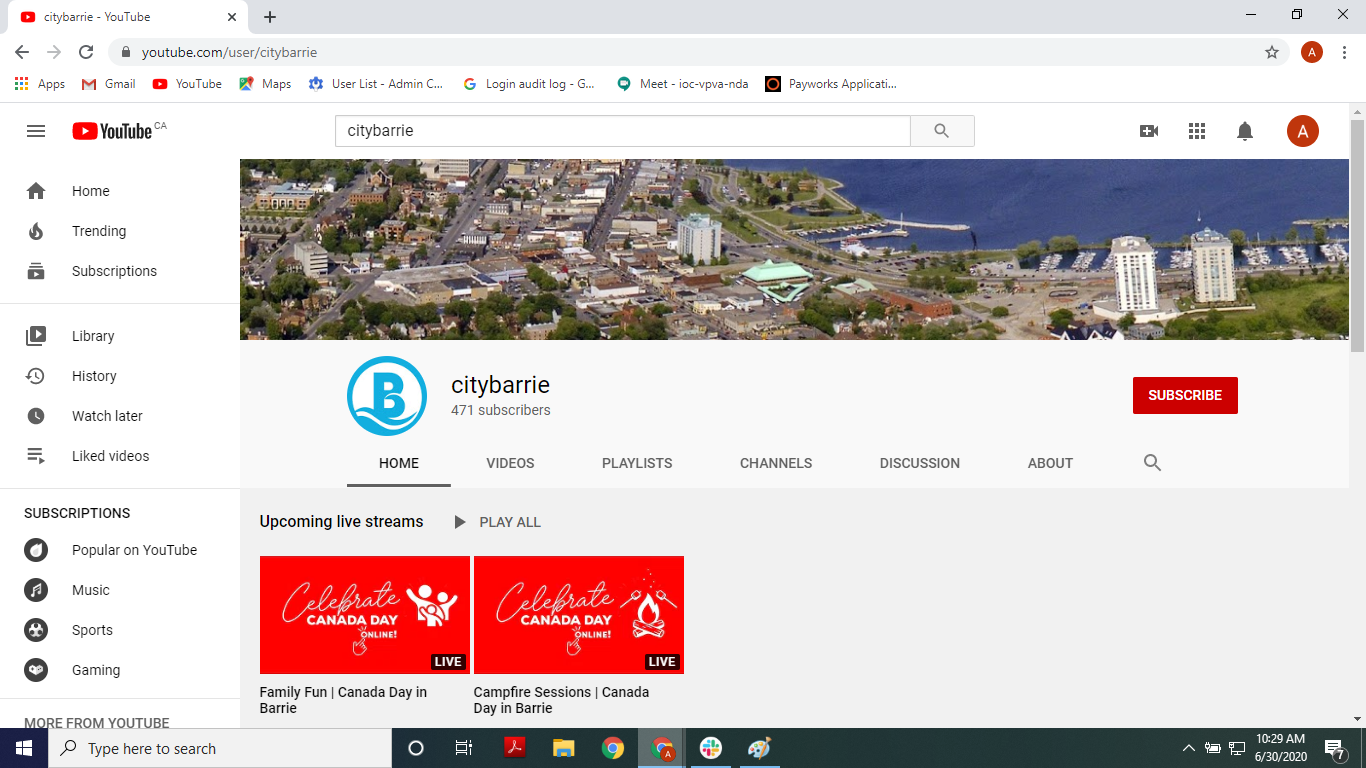Open Music under Subscriptions
Viewport: 1366px width, 768px height.
pos(120,590)
